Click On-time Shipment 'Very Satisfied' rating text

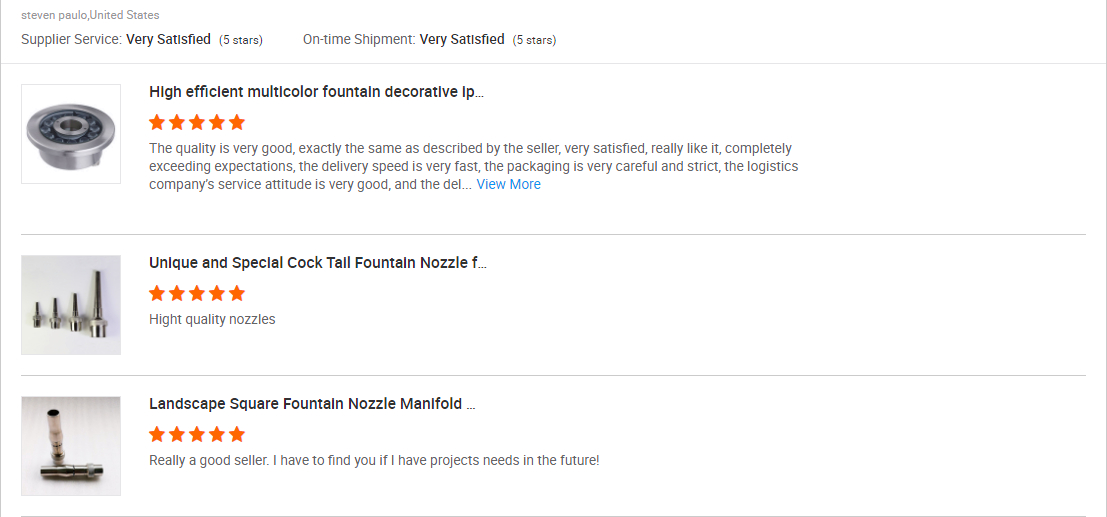click(462, 40)
